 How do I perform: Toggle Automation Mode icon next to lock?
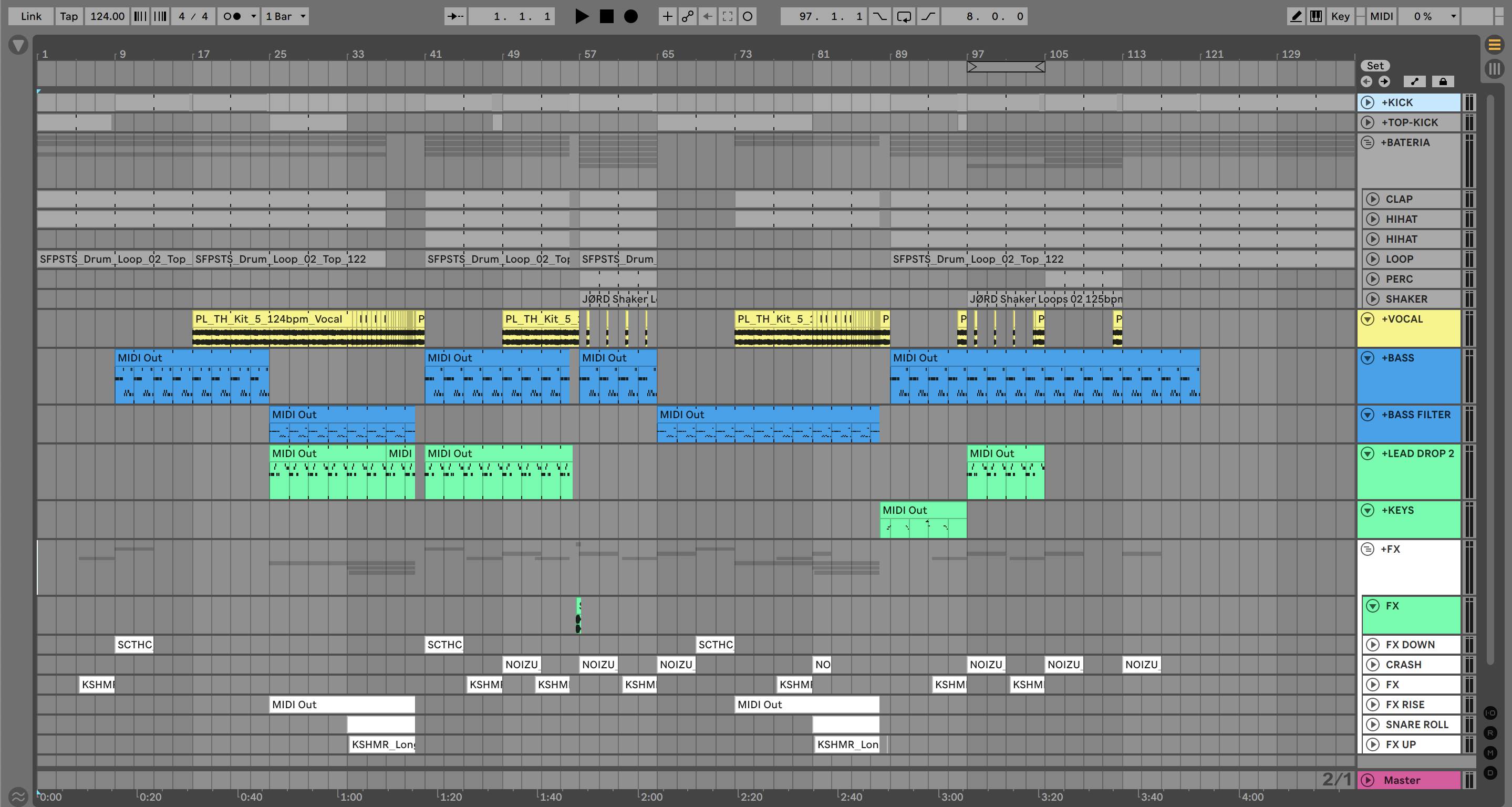coord(1415,81)
